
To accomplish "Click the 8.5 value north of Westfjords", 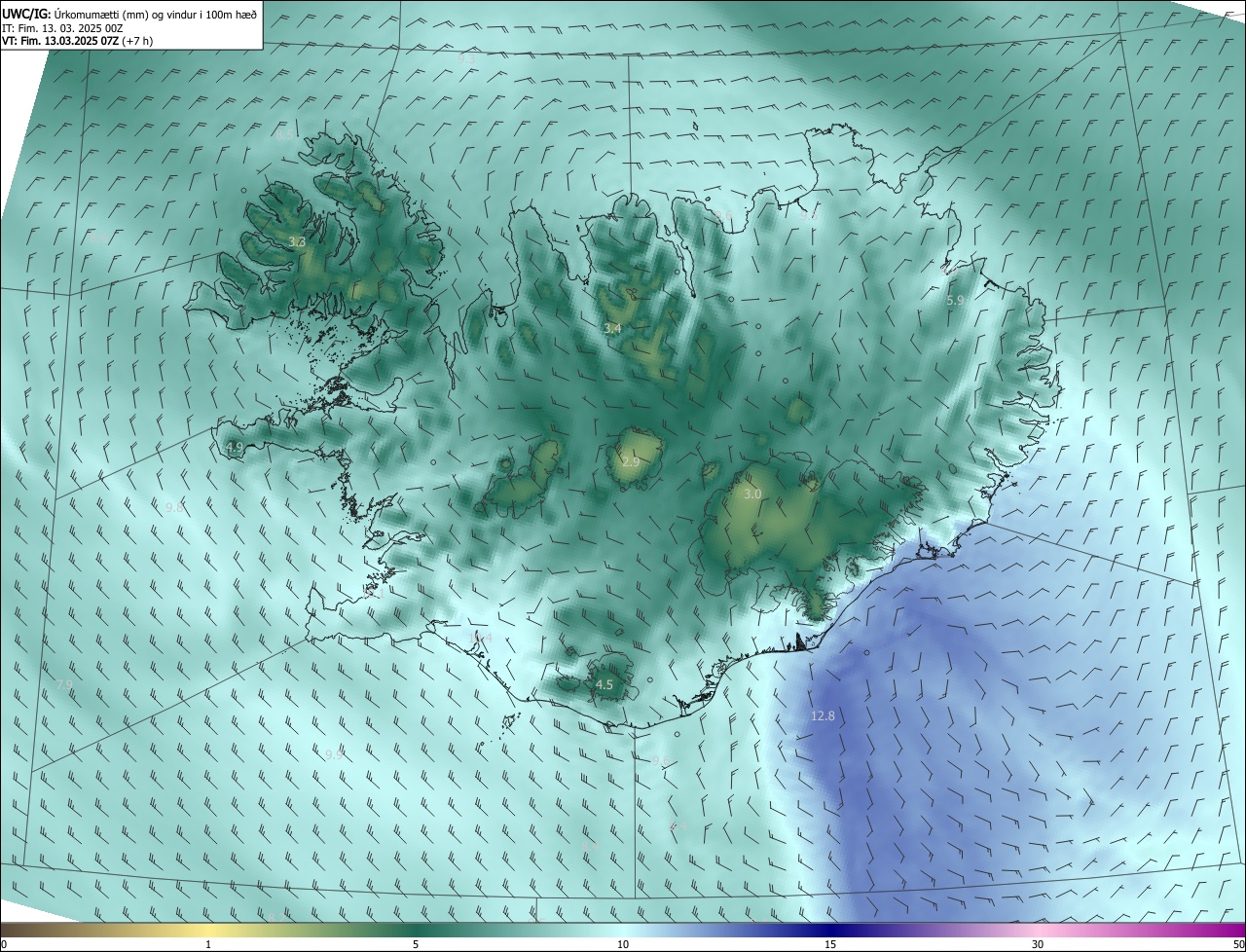I will click(x=284, y=135).
